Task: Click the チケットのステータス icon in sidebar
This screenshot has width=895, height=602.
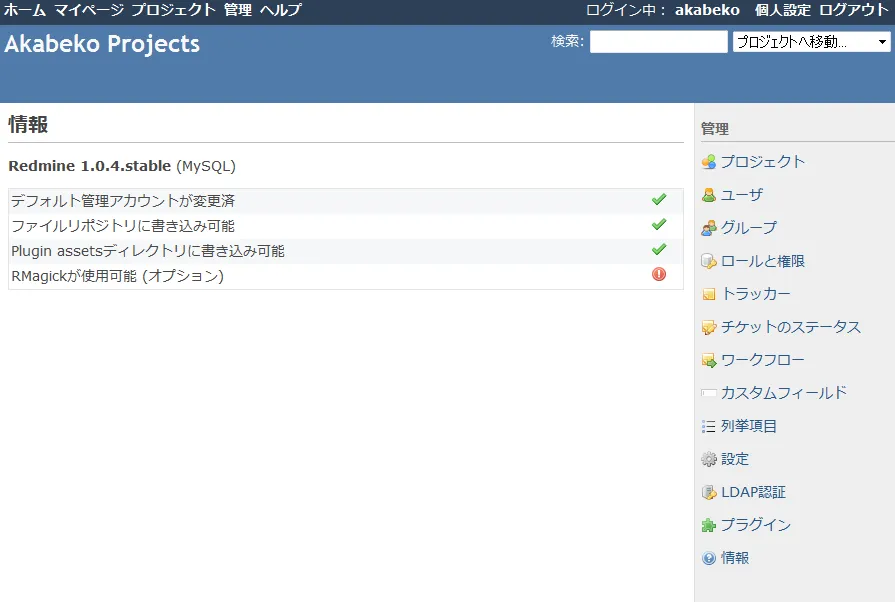Action: coord(709,327)
